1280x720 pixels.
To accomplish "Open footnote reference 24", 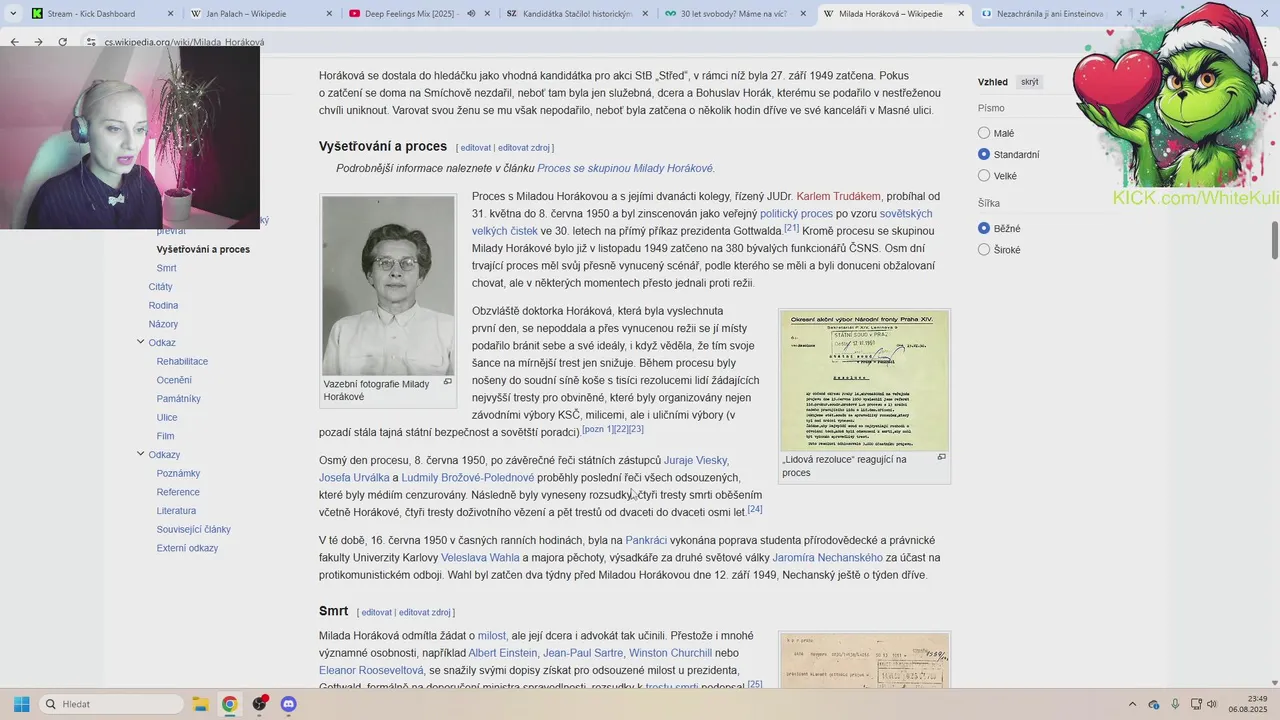I will [x=755, y=509].
